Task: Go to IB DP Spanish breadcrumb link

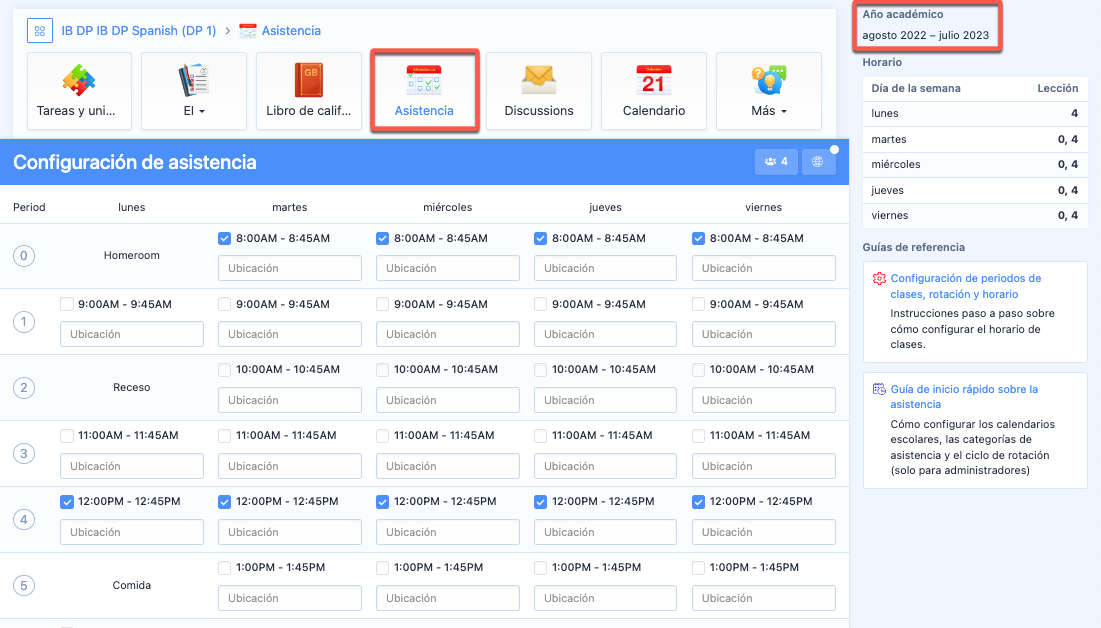Action: click(138, 31)
